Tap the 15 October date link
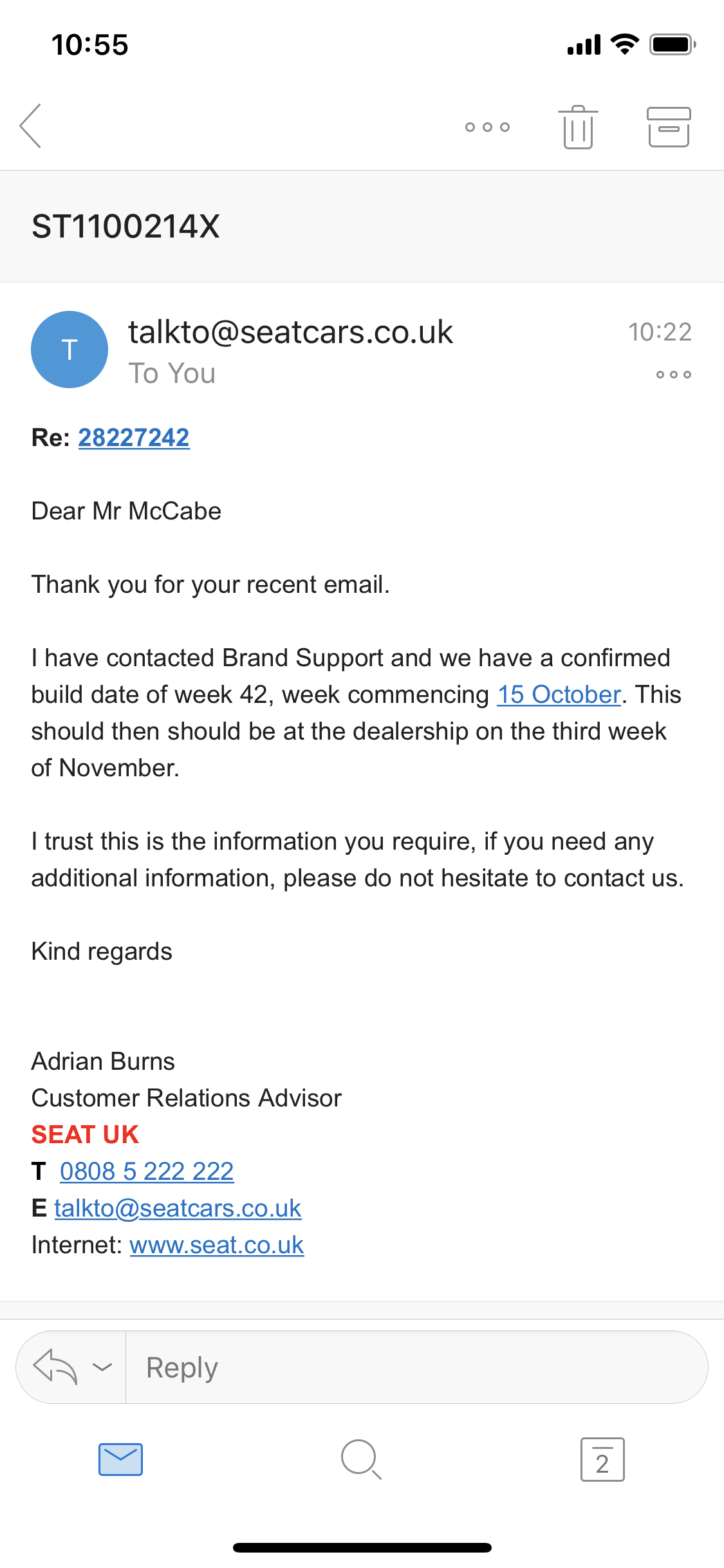 click(559, 695)
